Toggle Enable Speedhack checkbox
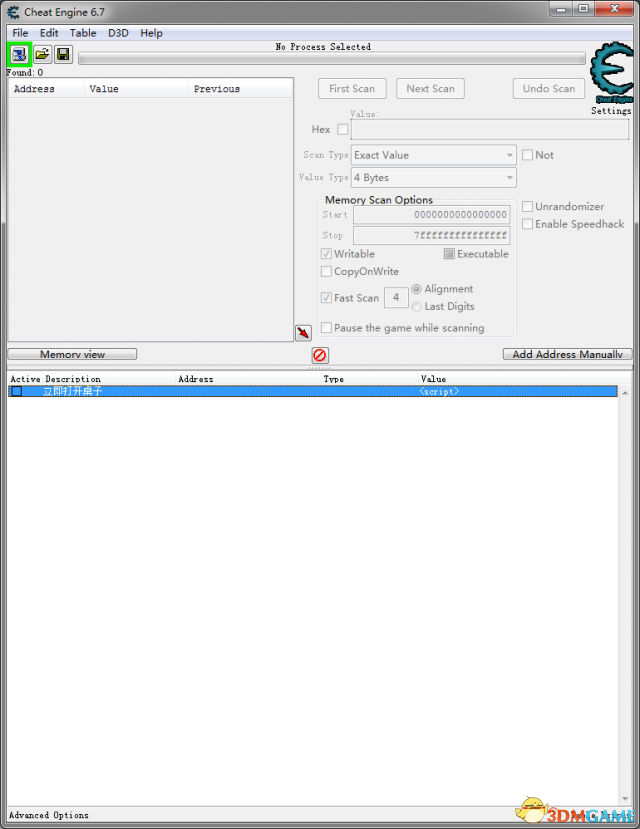Viewport: 640px width, 829px height. (x=527, y=224)
